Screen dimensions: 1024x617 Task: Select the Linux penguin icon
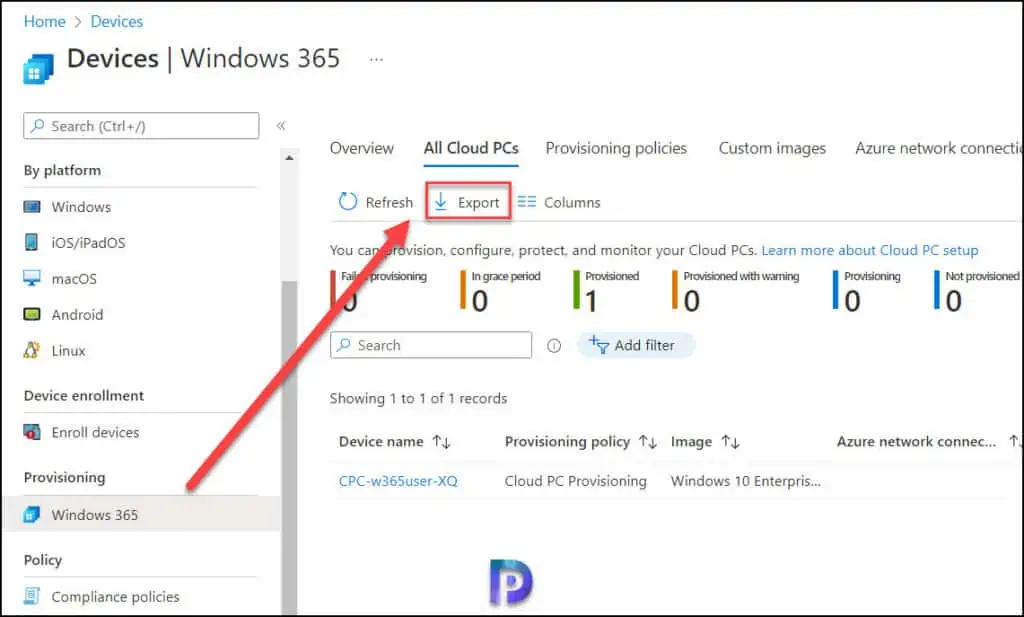click(x=31, y=350)
